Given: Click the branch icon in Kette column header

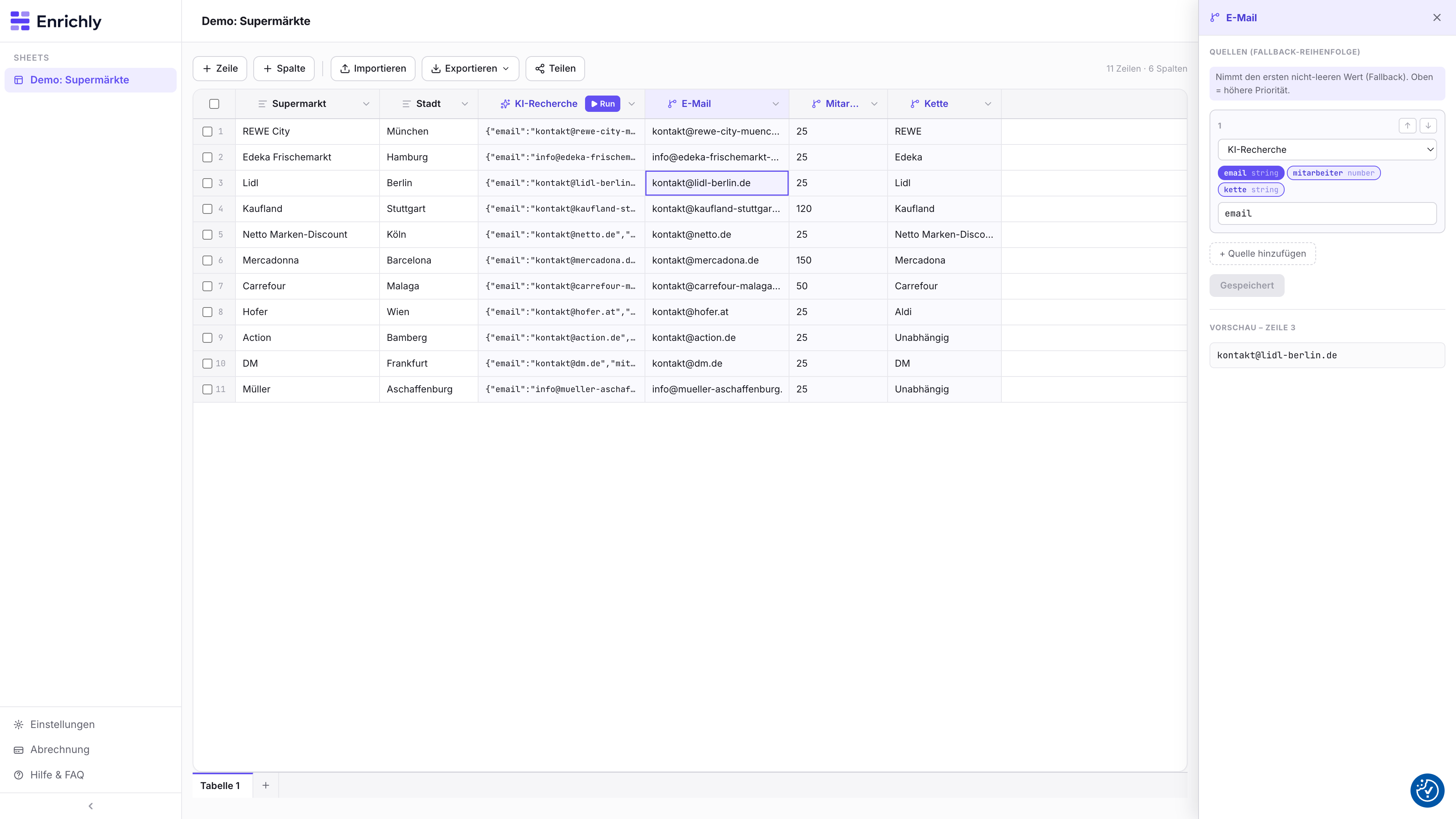Looking at the screenshot, I should (915, 104).
